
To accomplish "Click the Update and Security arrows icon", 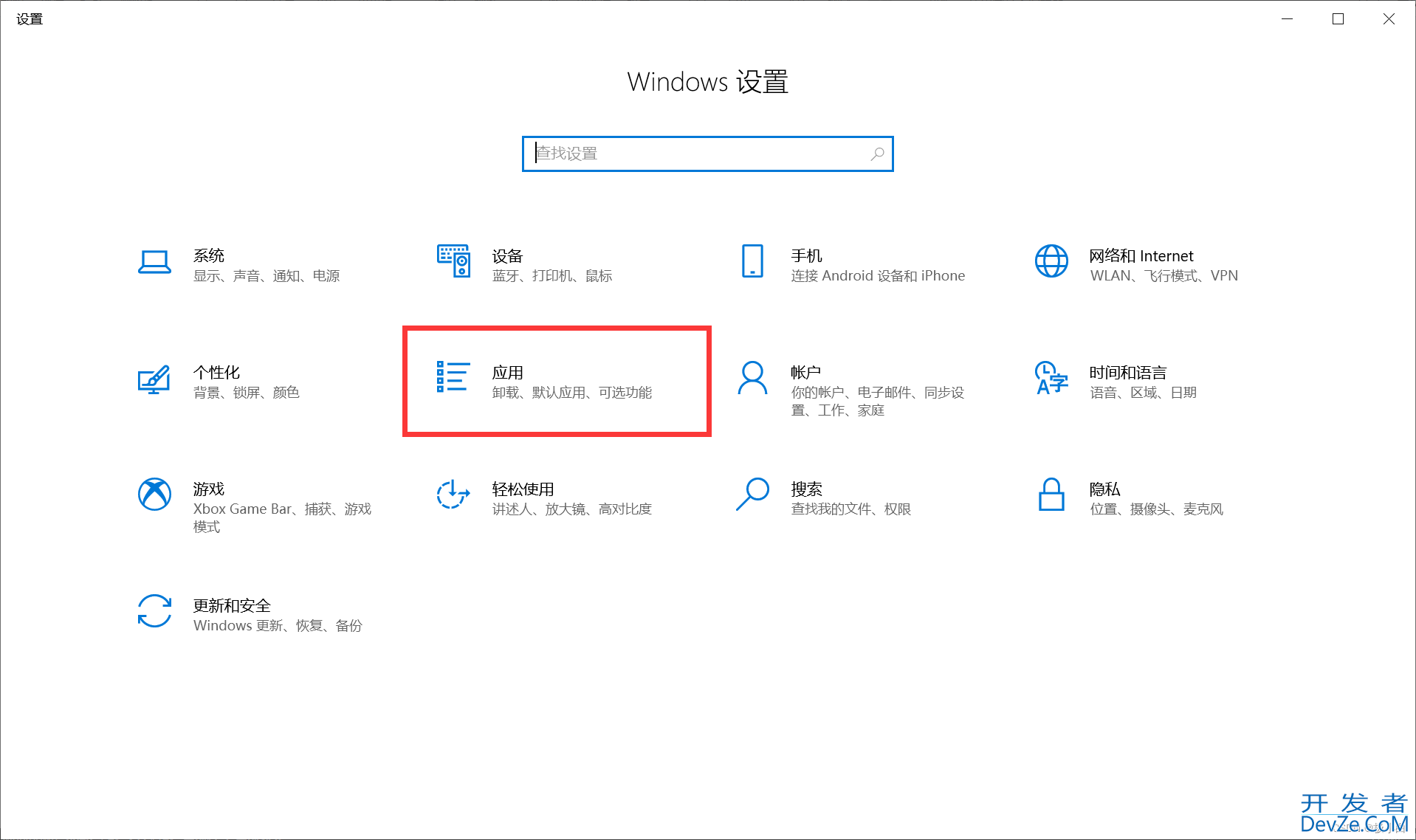I will click(x=154, y=611).
